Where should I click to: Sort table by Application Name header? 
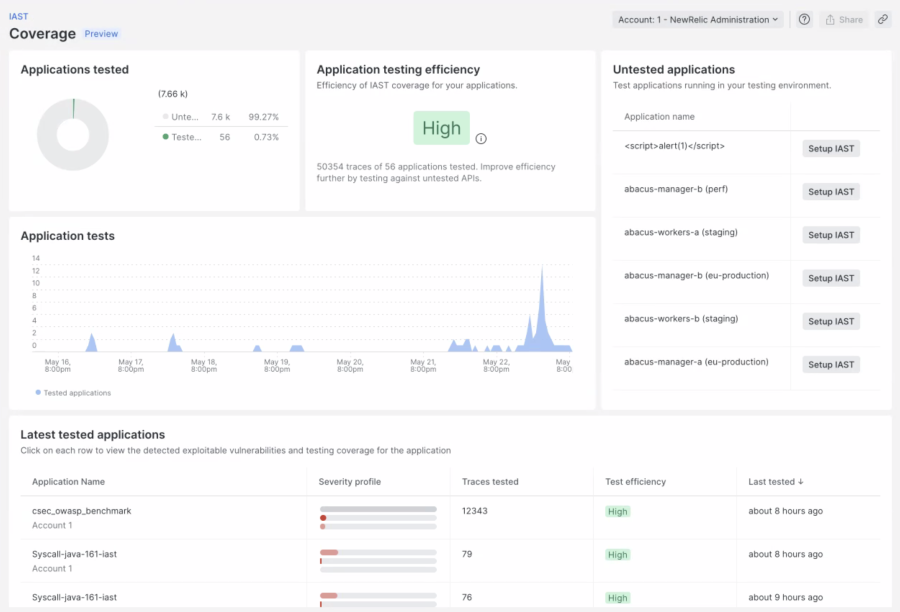pos(68,482)
